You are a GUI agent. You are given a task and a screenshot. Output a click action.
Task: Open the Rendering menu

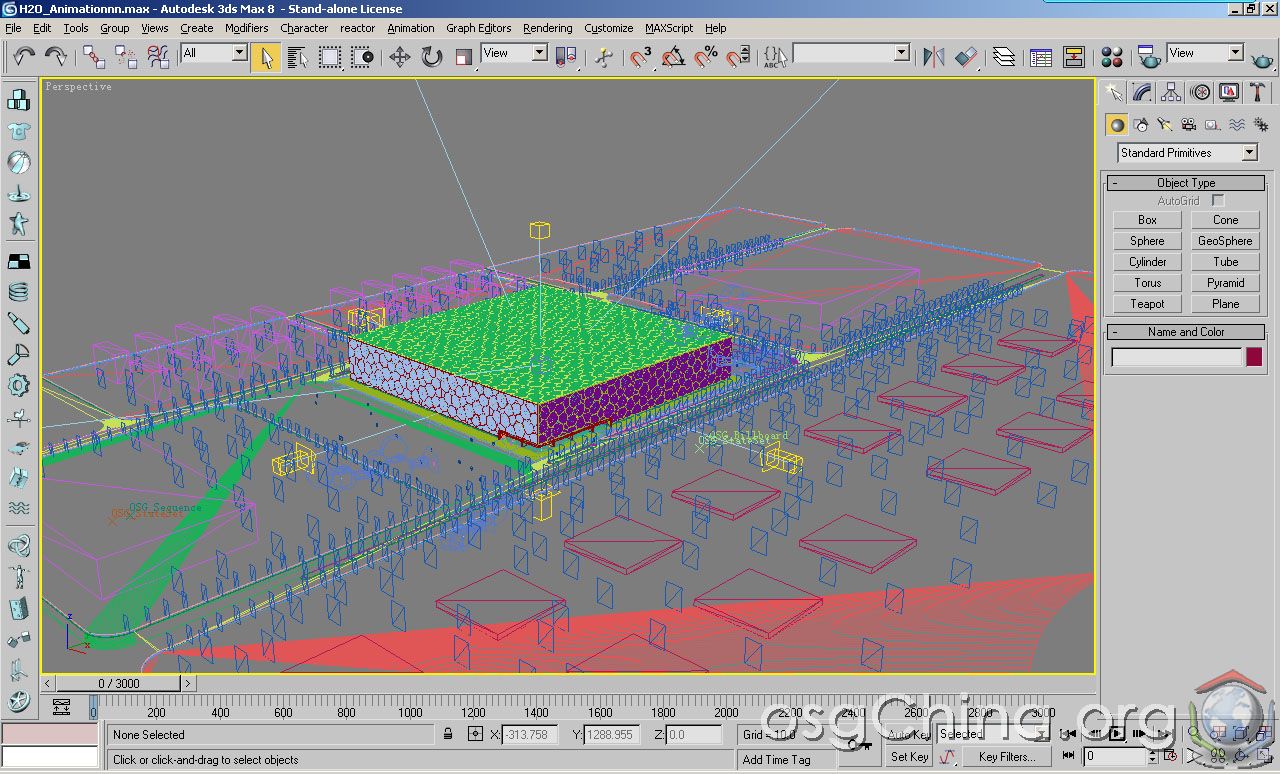pos(548,28)
